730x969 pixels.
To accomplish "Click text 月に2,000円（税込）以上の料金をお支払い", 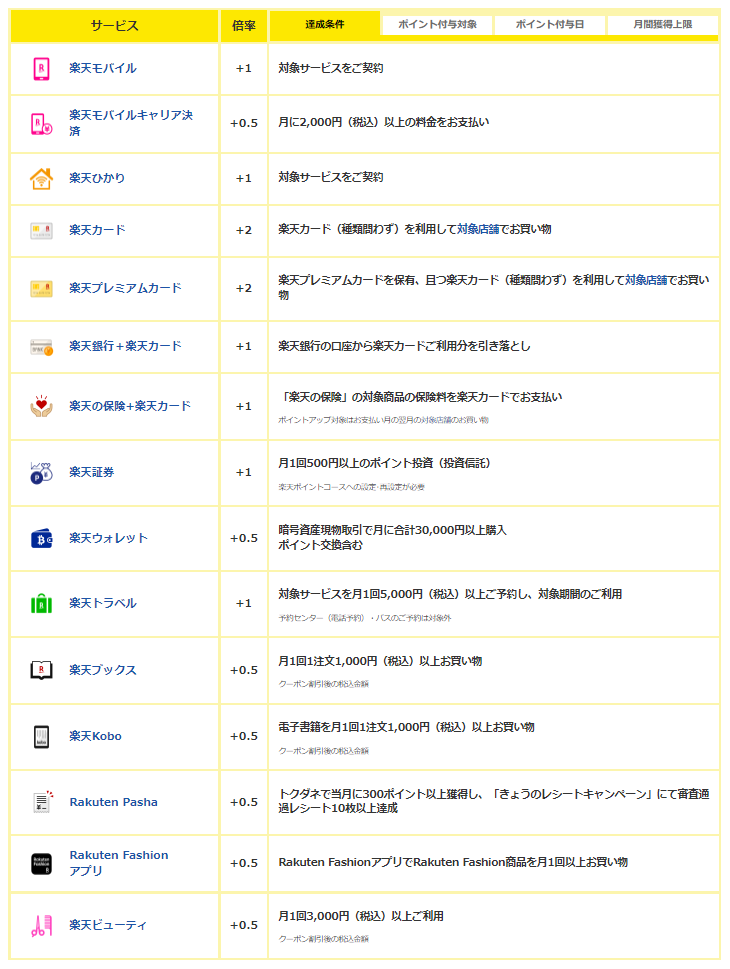I will coord(383,122).
